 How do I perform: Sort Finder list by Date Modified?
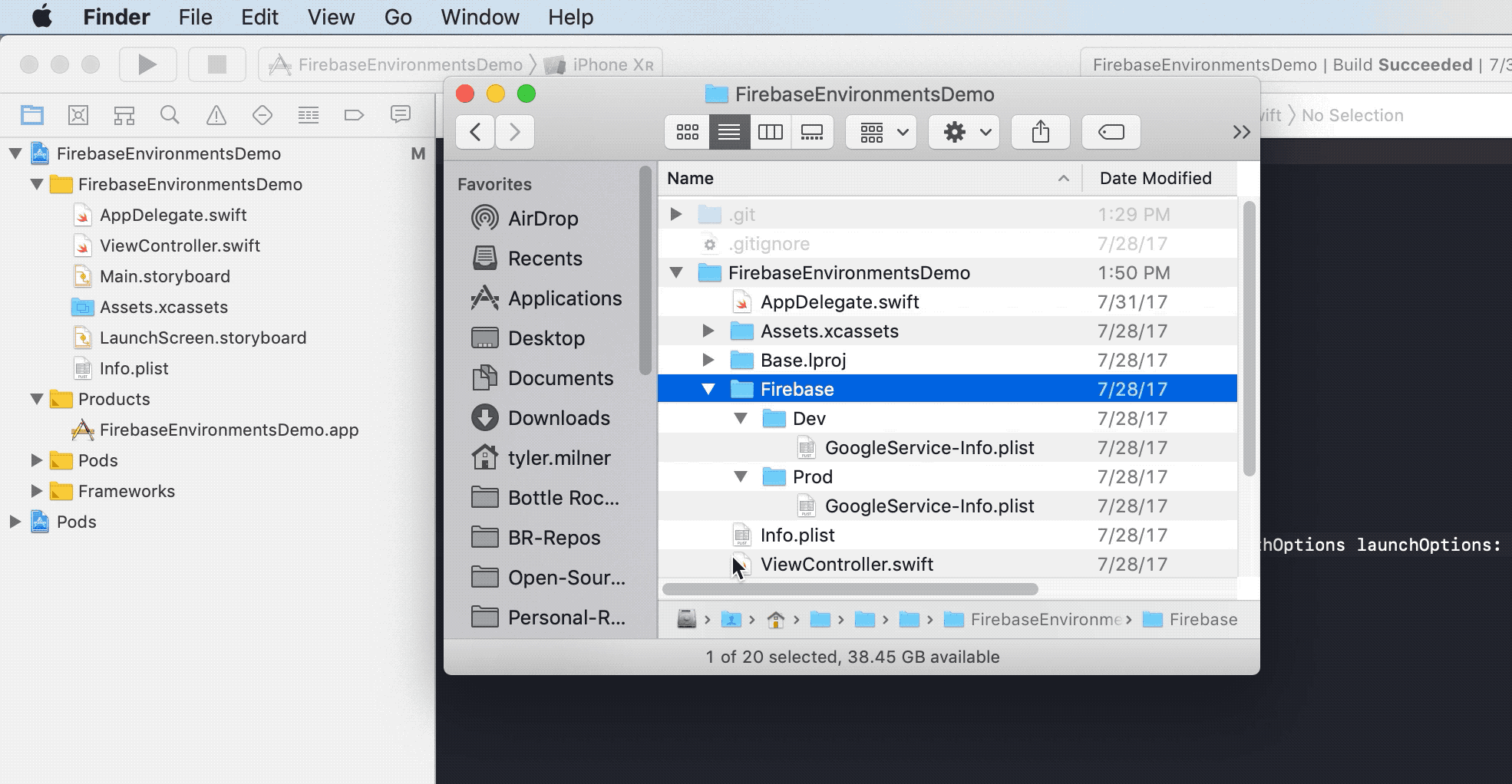[1159, 178]
